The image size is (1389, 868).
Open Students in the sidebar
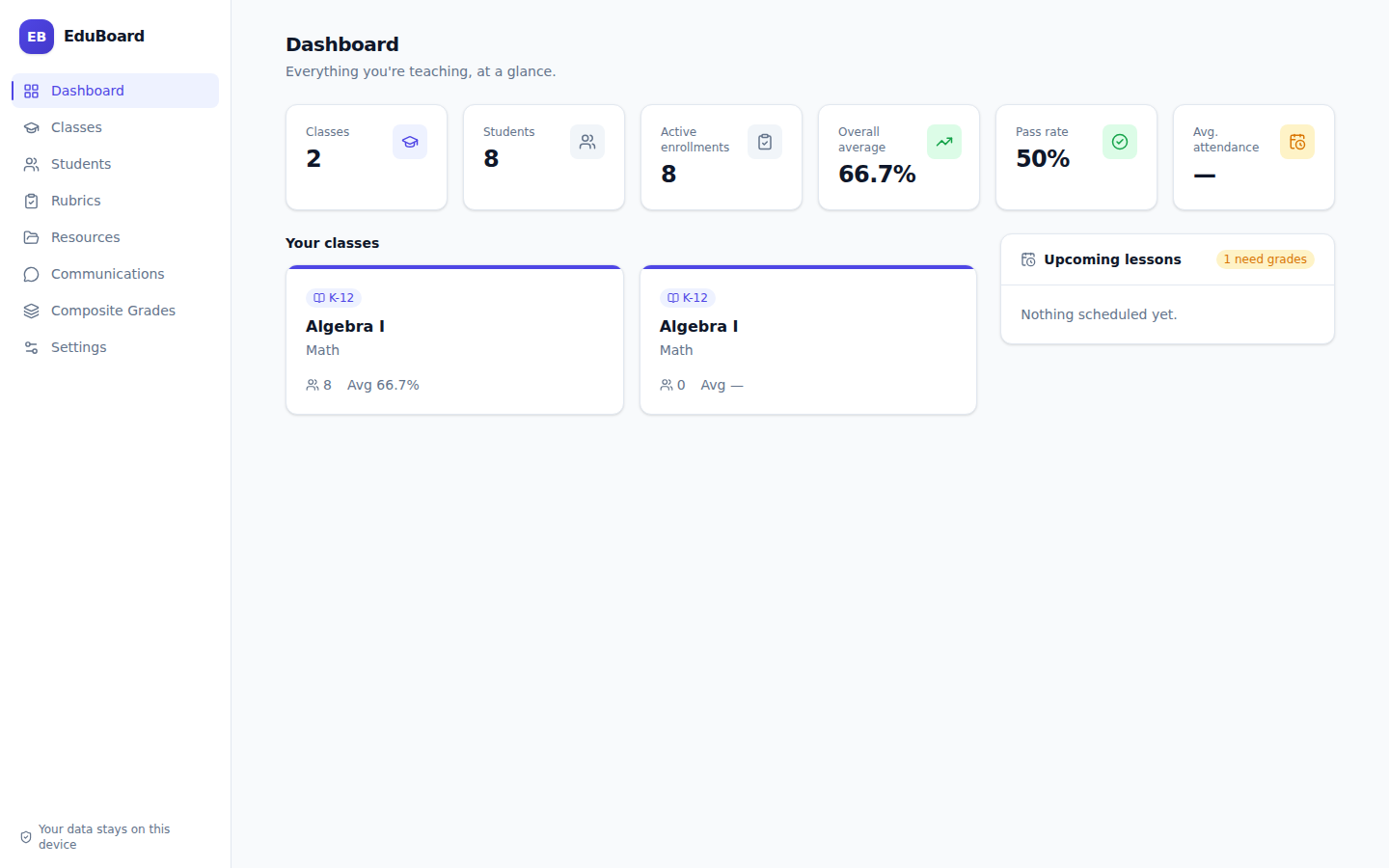(x=115, y=164)
